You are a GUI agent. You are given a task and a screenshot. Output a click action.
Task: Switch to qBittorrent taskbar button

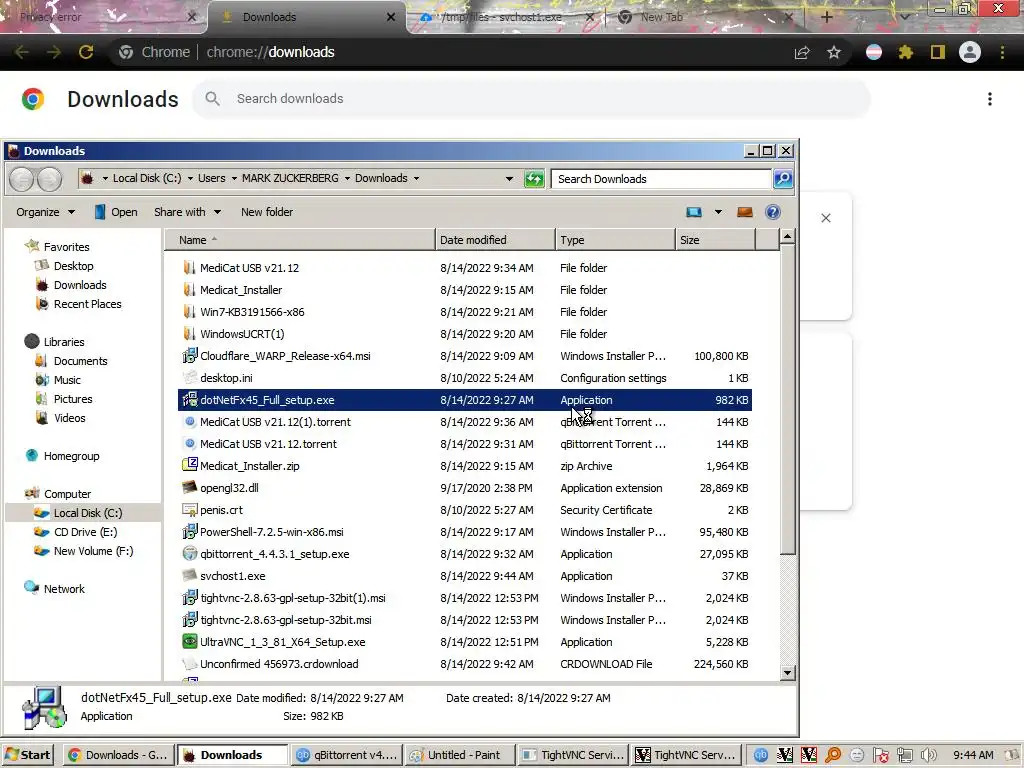click(x=346, y=755)
